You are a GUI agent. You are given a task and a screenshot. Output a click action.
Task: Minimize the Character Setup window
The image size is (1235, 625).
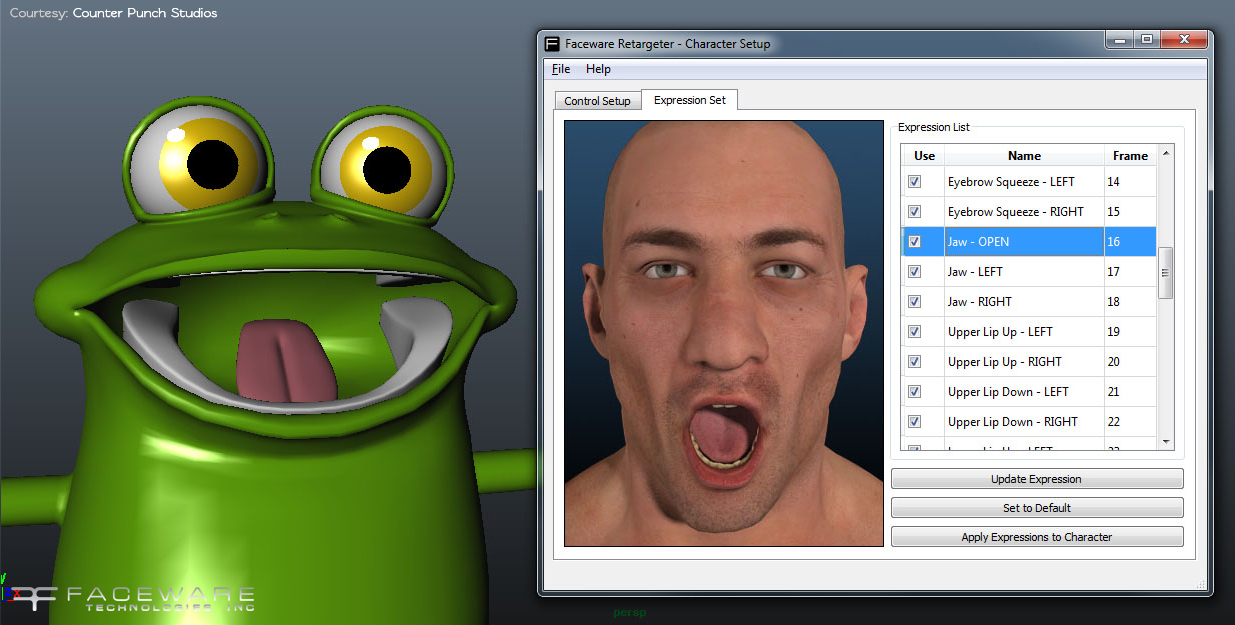[x=1120, y=40]
